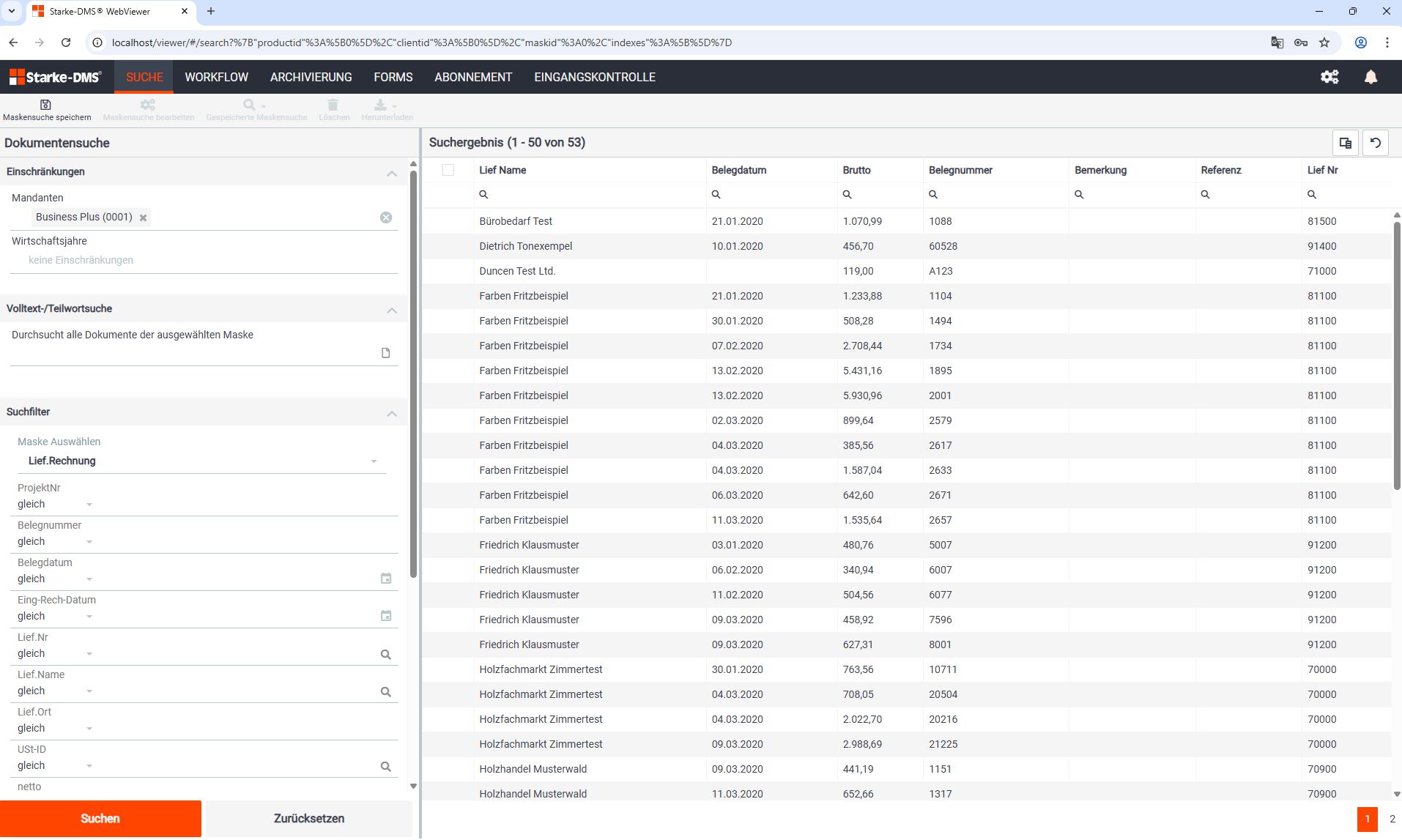Clear all Mandanten with the circled X

(x=386, y=218)
